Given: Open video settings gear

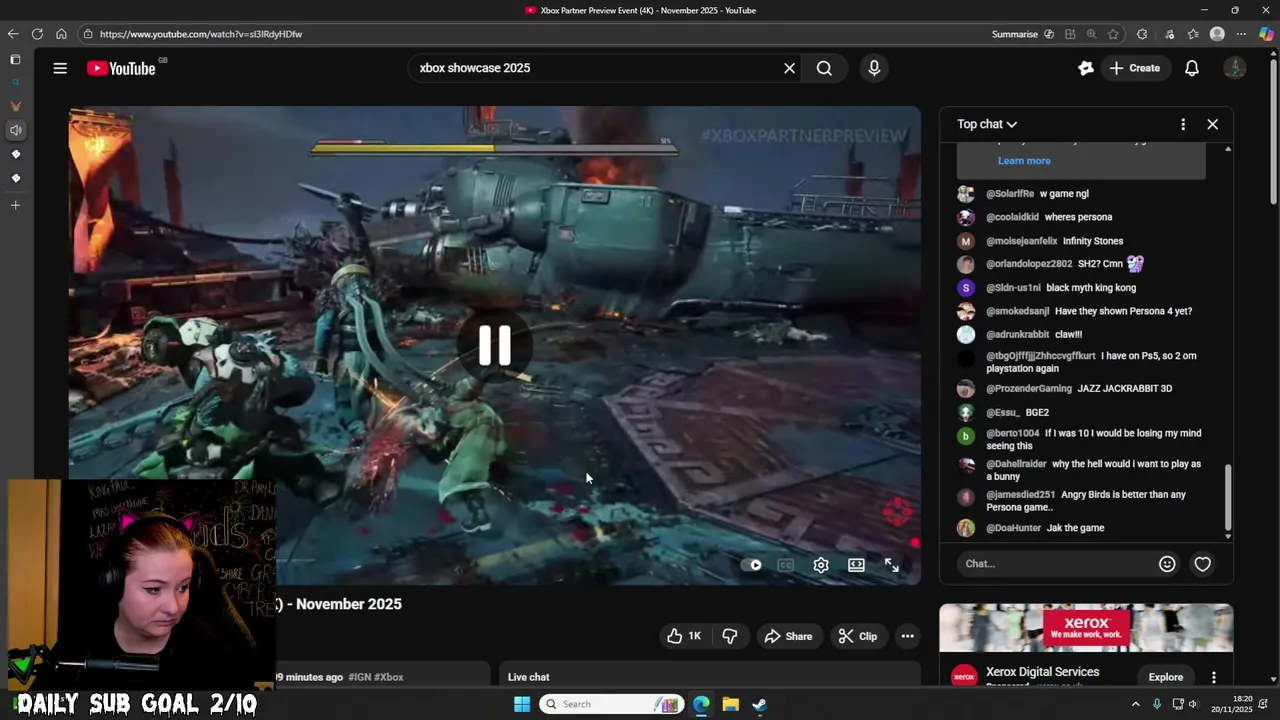Looking at the screenshot, I should [821, 565].
